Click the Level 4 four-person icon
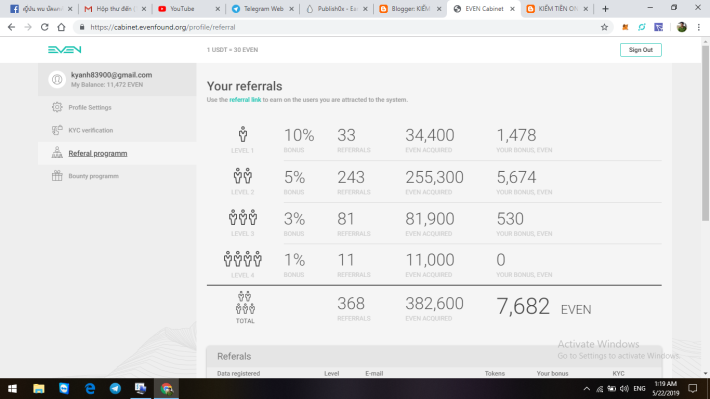Screen dimensions: 710x399 tap(243, 259)
